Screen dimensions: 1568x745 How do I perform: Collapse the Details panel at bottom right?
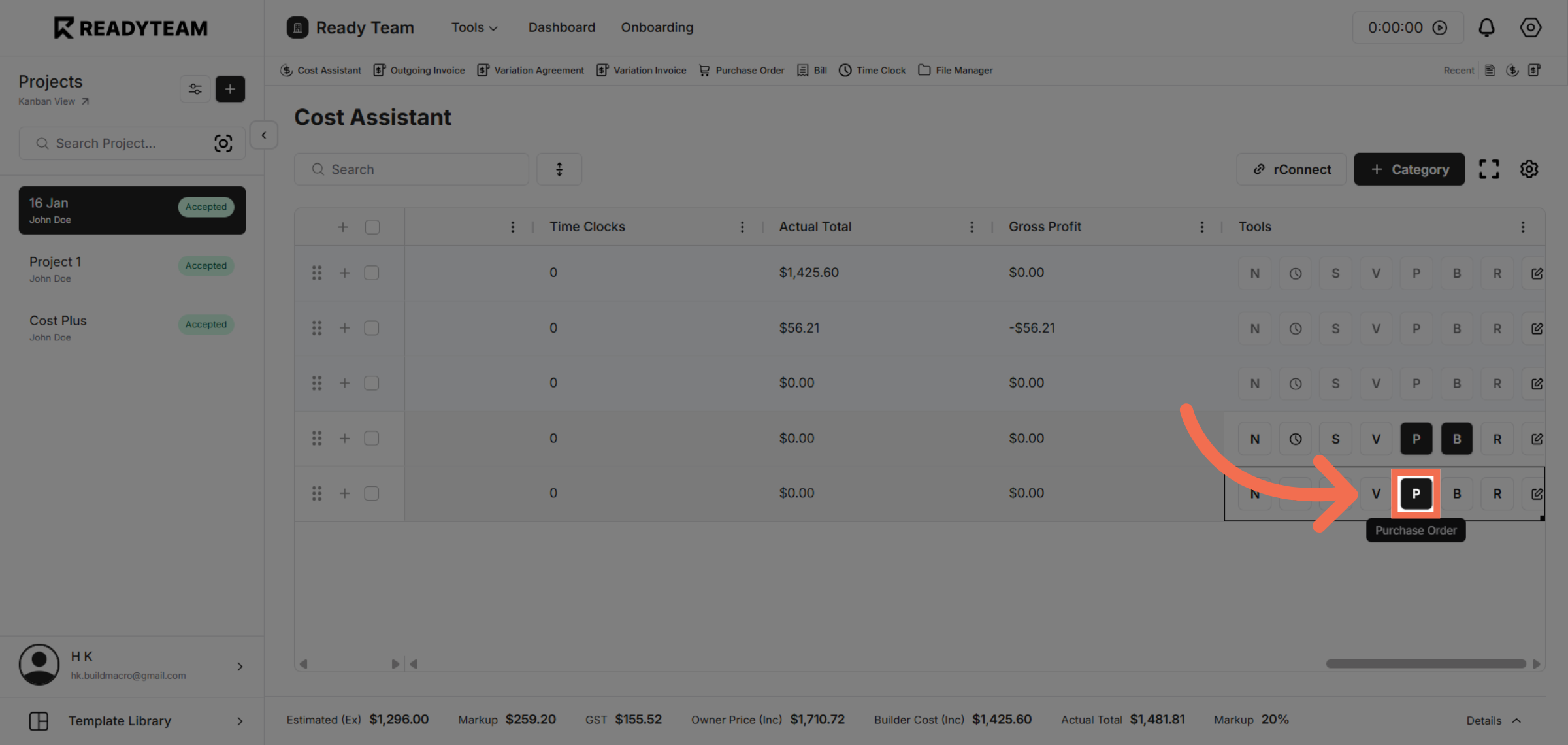[x=1494, y=720]
